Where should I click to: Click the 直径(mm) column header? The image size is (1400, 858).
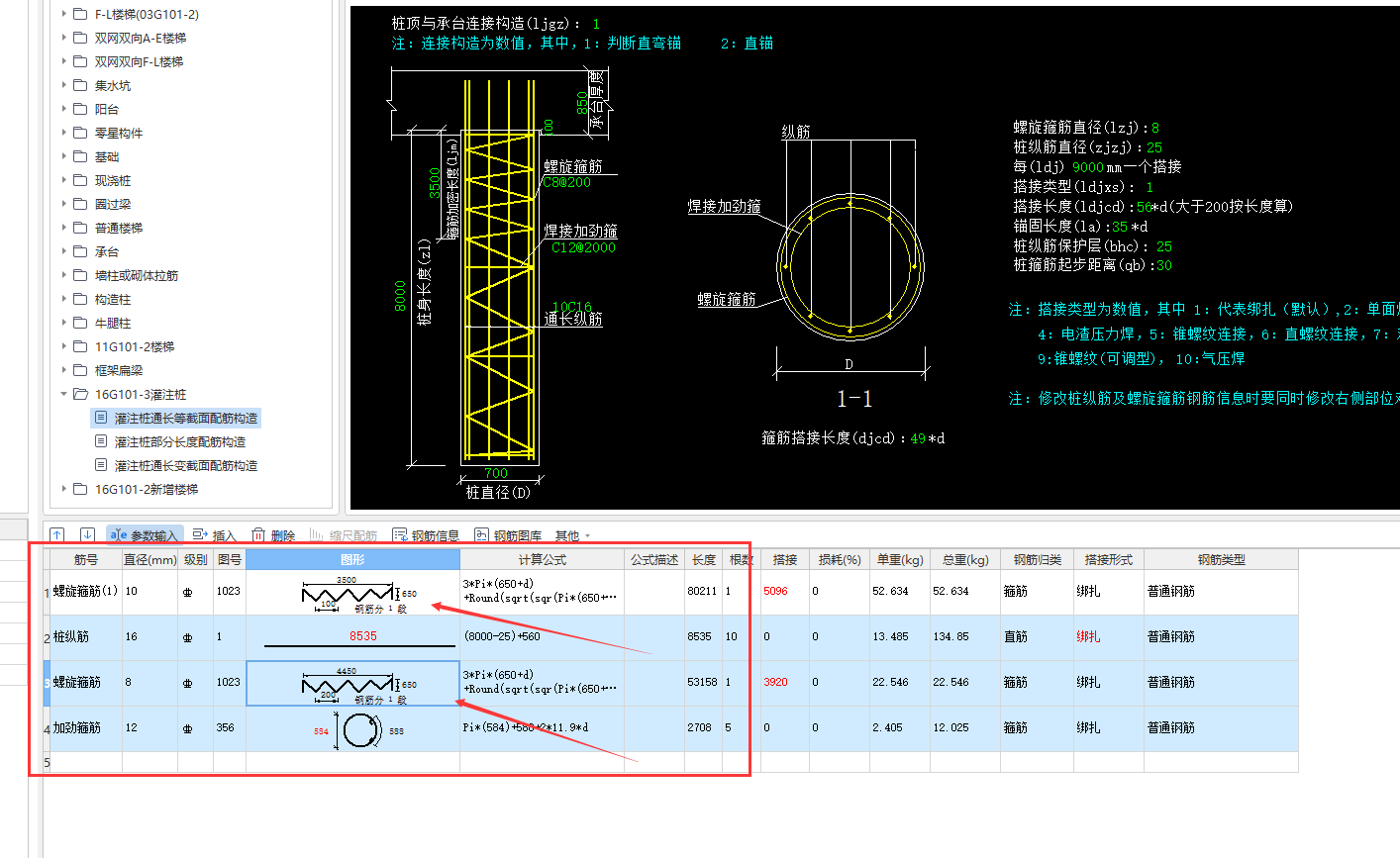coord(150,560)
